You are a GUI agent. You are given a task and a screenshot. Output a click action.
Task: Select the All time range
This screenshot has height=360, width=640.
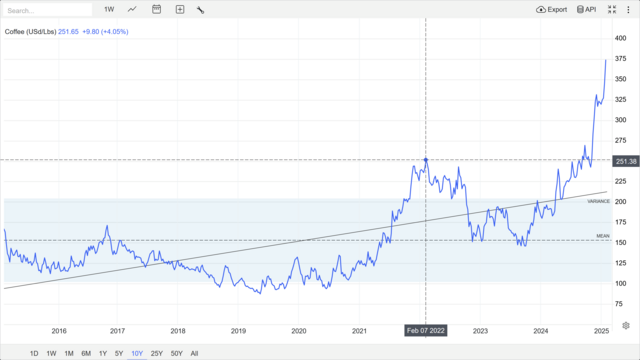point(194,353)
